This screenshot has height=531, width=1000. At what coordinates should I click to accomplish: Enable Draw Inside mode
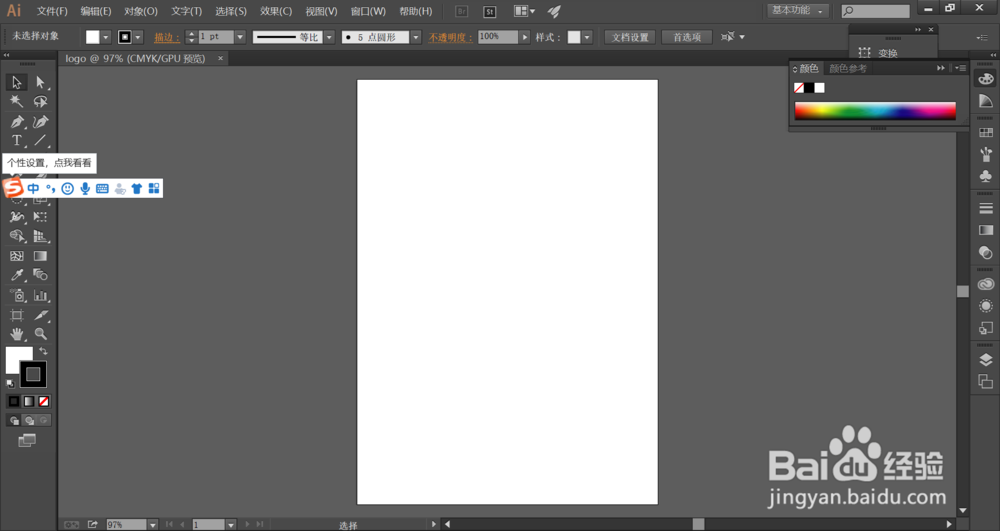click(x=43, y=420)
